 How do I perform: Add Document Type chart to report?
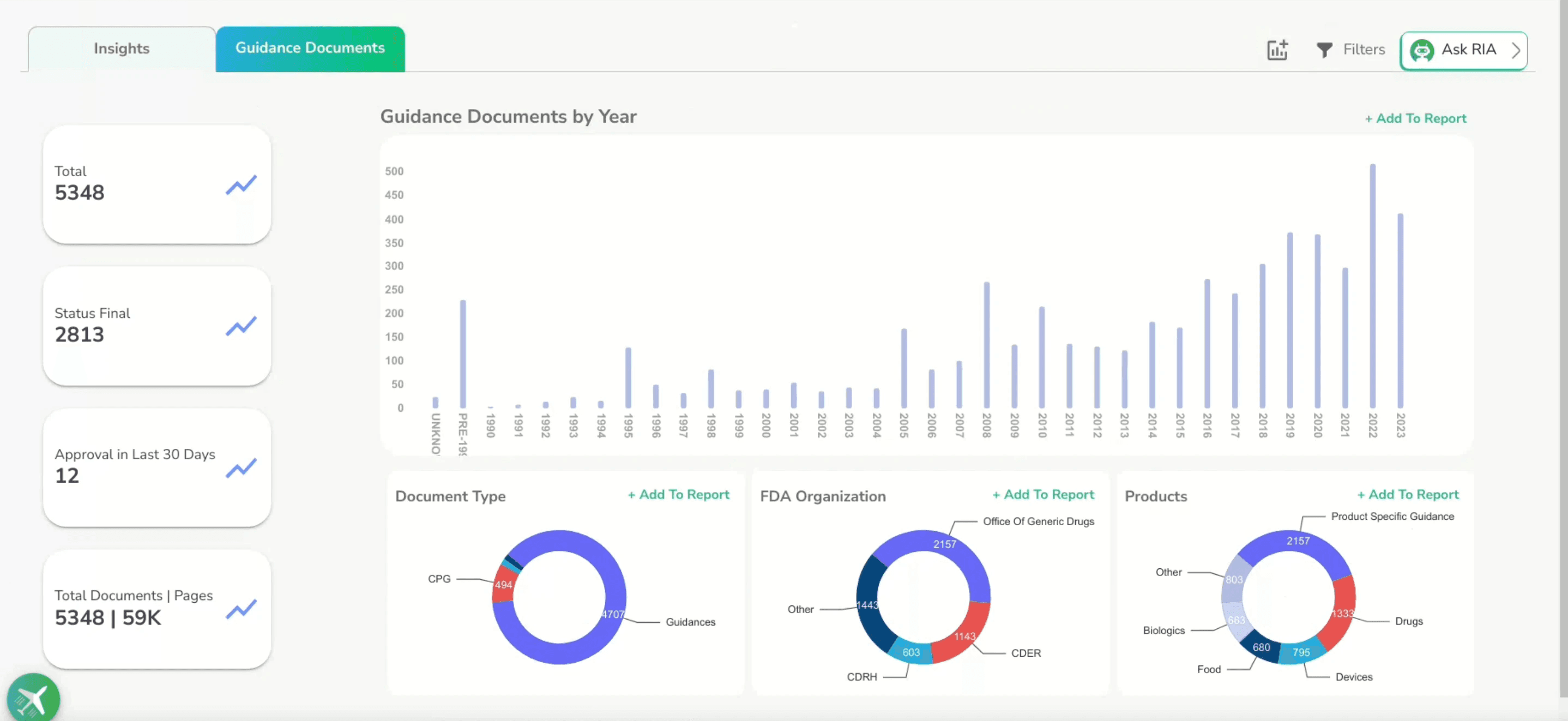[678, 495]
